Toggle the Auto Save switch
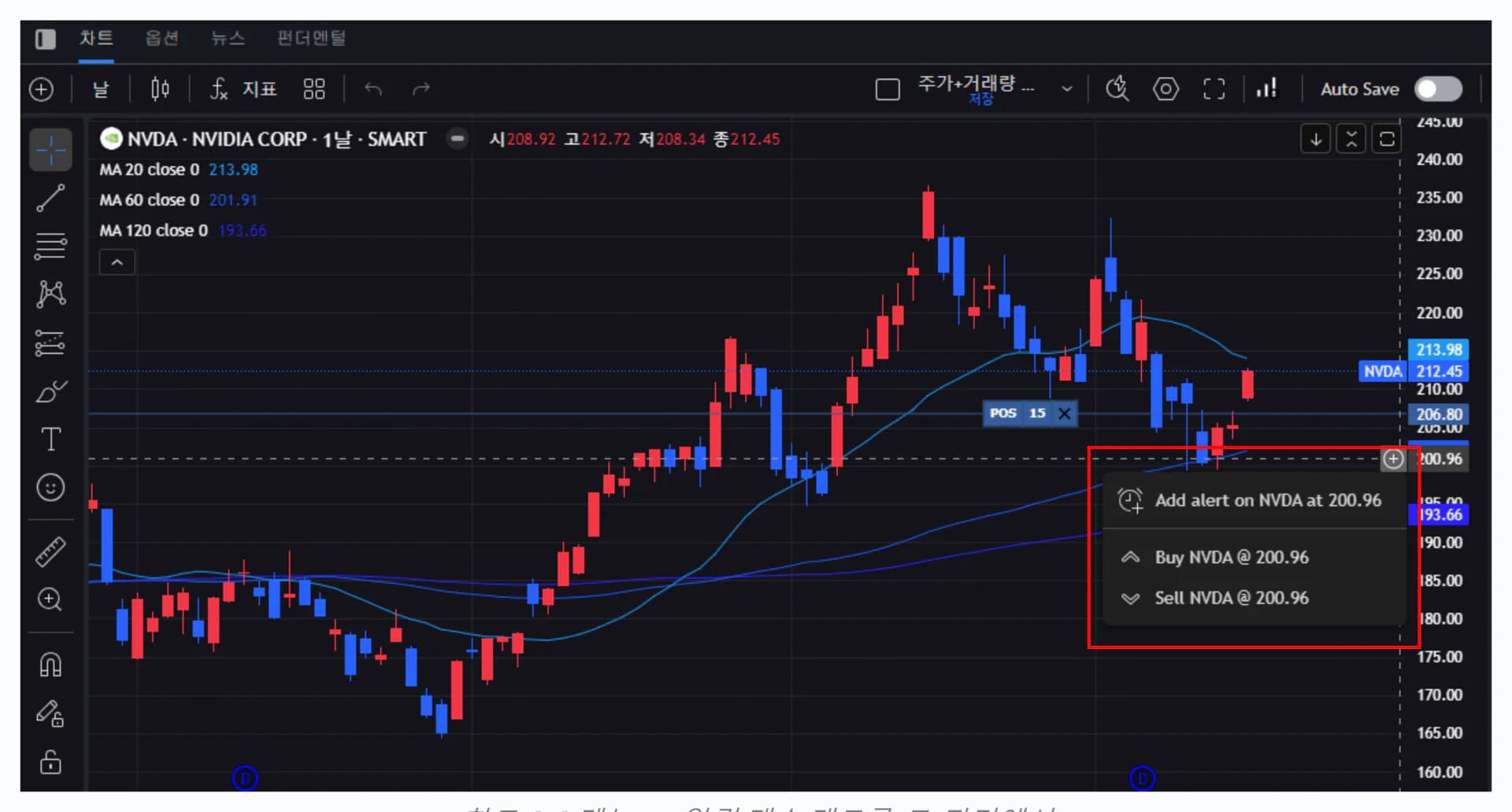The height and width of the screenshot is (812, 1512). click(1438, 89)
